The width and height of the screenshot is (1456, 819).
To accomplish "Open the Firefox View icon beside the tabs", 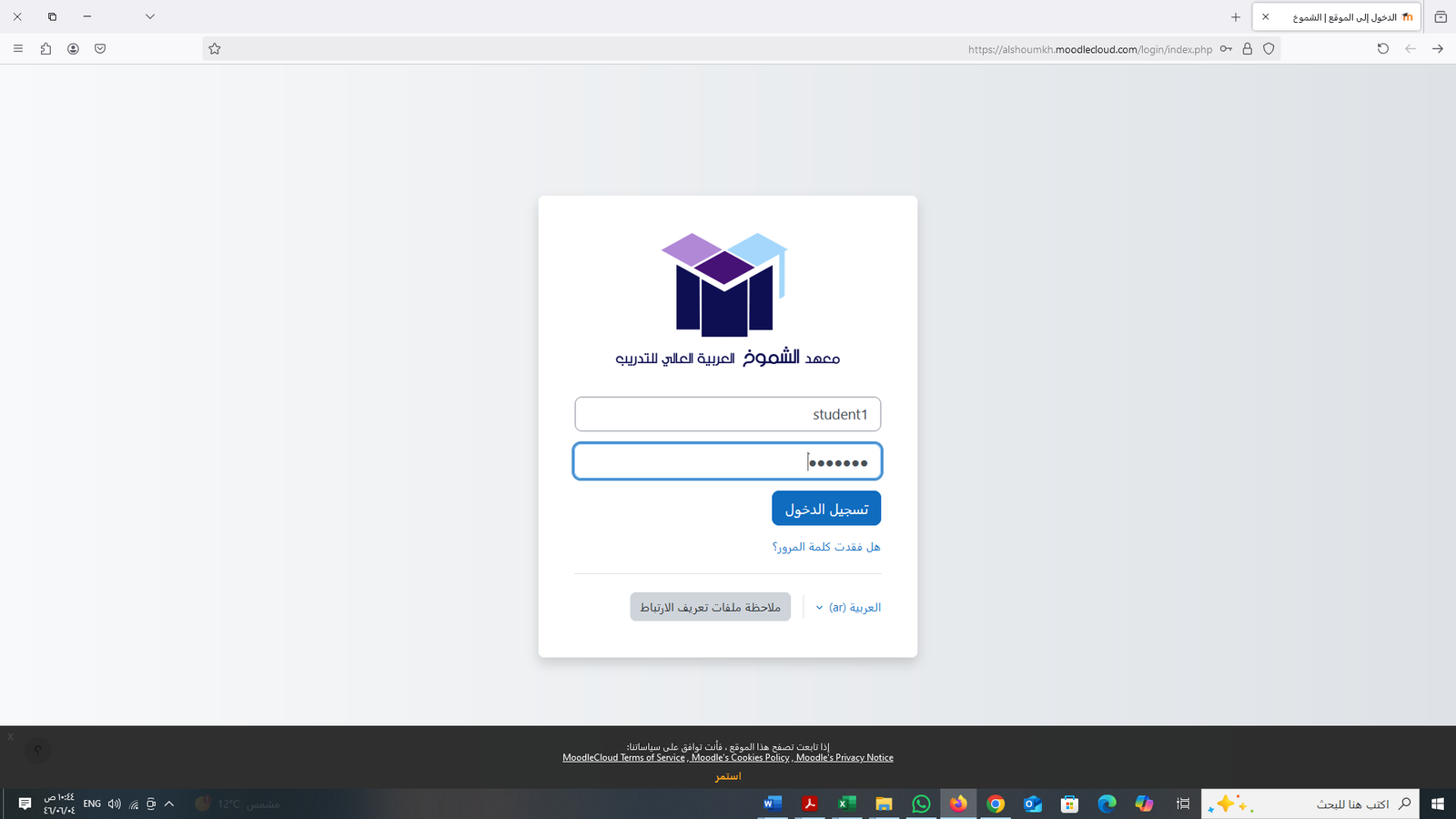I will pyautogui.click(x=1441, y=17).
